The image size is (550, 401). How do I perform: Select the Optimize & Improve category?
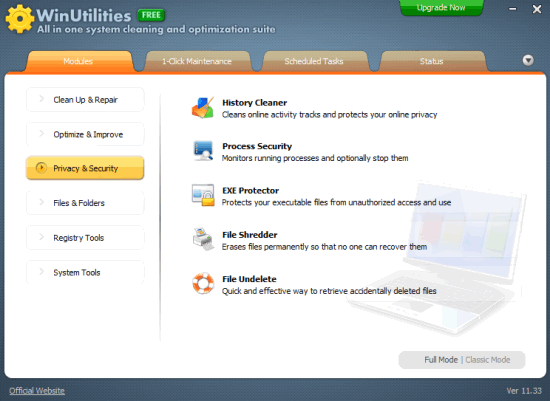click(x=85, y=134)
